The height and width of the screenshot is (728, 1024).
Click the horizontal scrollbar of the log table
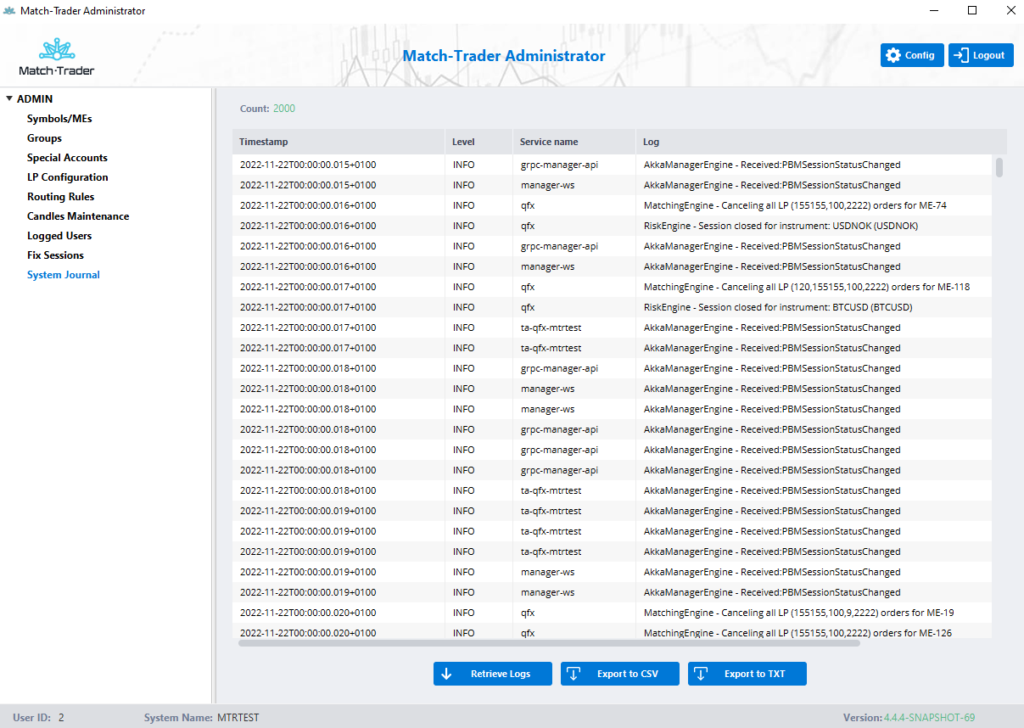coord(549,643)
